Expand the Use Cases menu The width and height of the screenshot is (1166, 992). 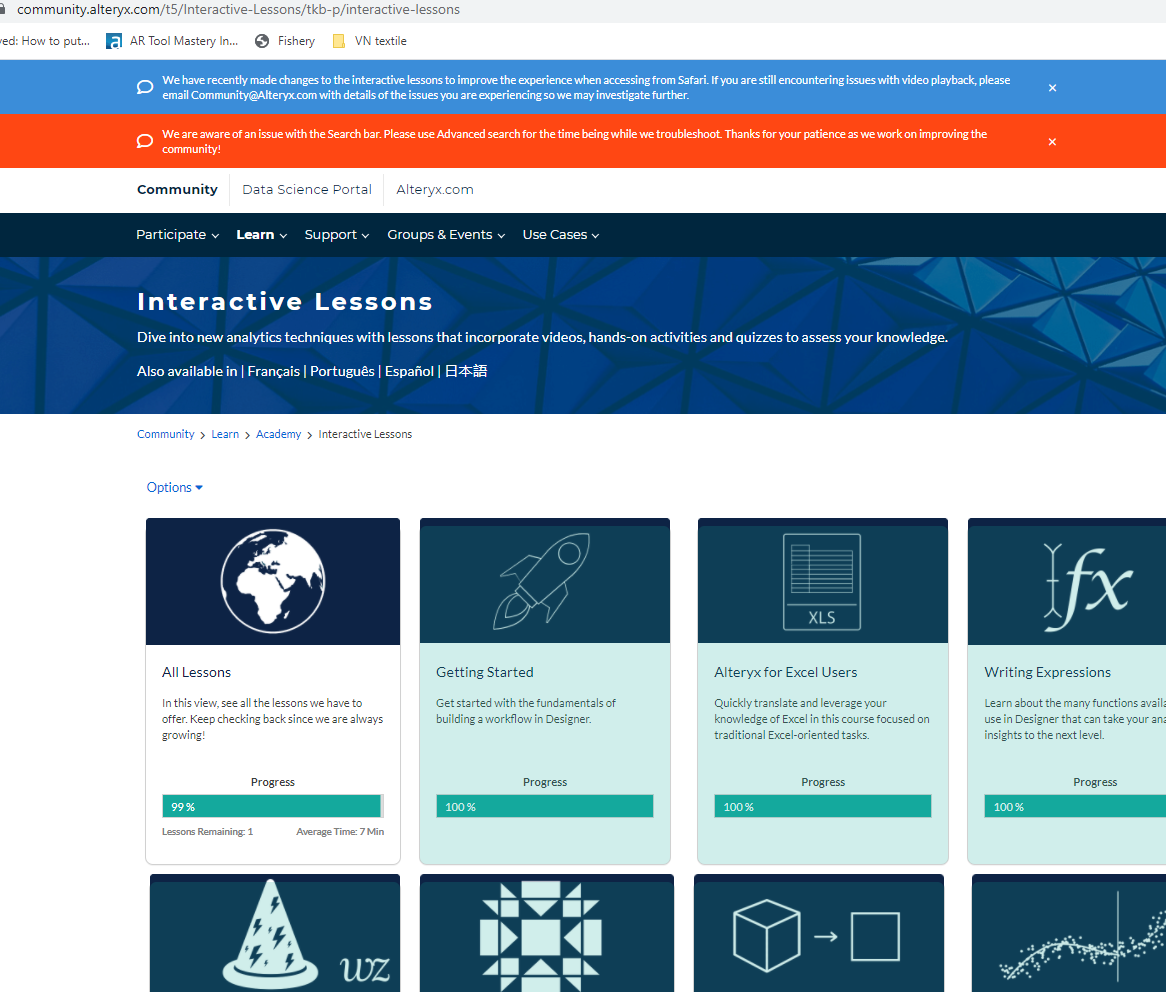(x=560, y=234)
